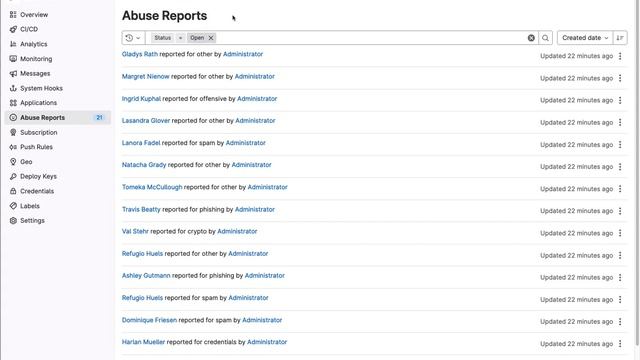Open the CI/CD sidebar section

tap(29, 29)
